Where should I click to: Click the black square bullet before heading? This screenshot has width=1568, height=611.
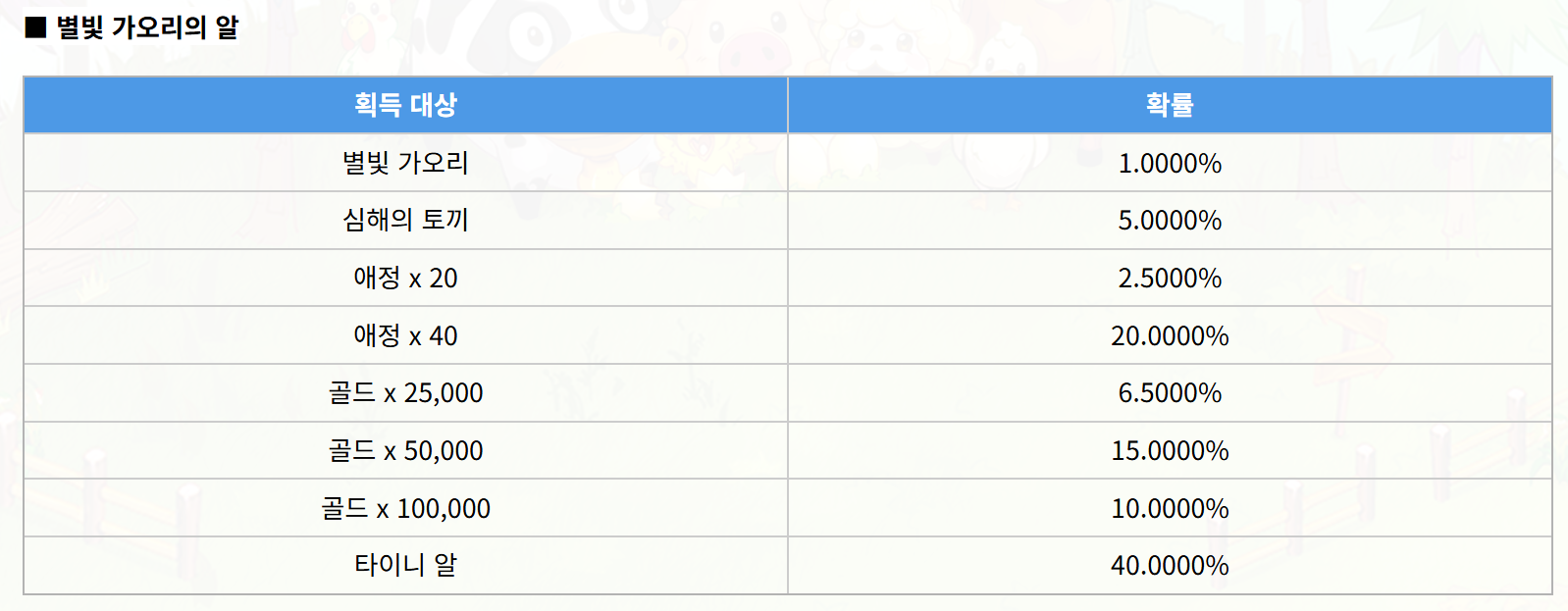tap(36, 26)
